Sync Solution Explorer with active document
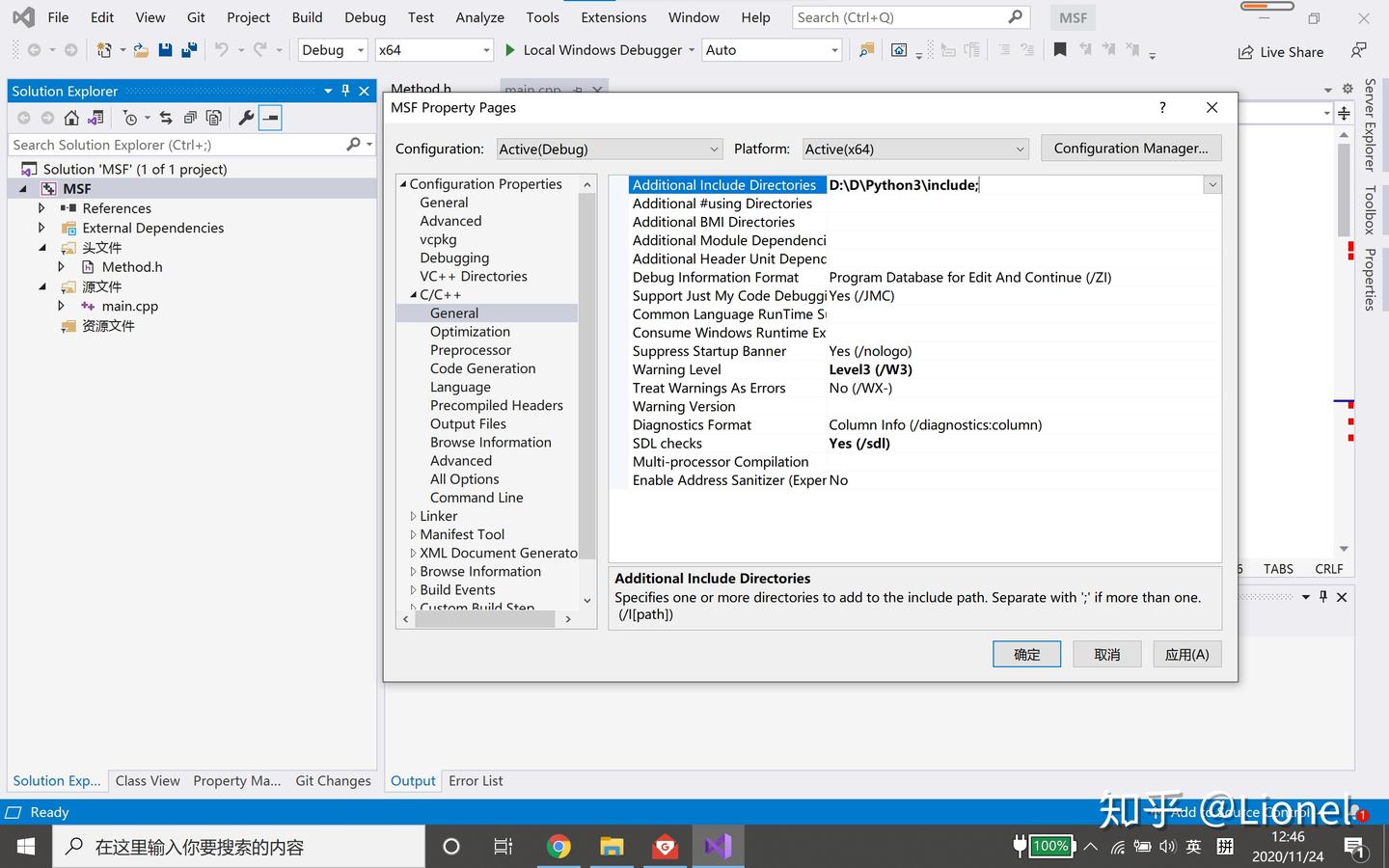Viewport: 1389px width, 868px height. click(166, 118)
